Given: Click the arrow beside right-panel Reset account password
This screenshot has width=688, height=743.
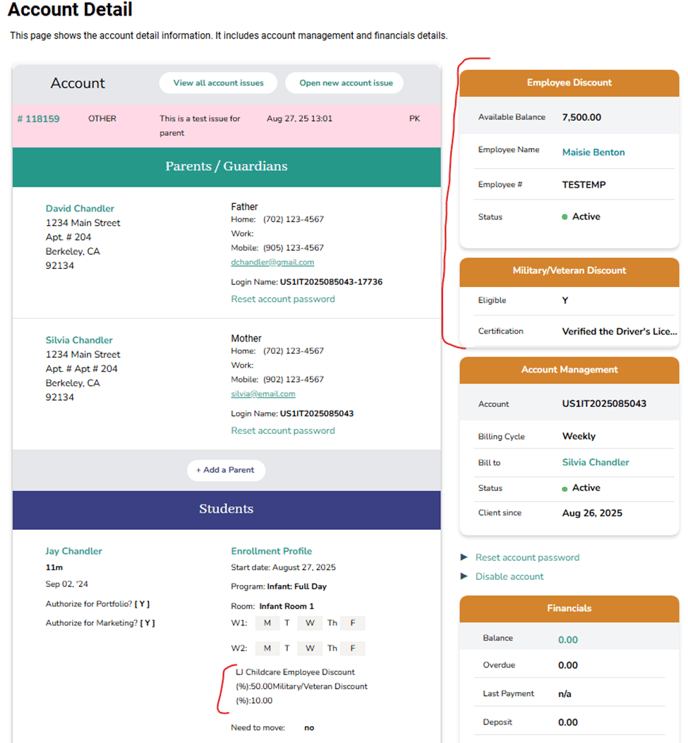Looking at the screenshot, I should click(464, 557).
